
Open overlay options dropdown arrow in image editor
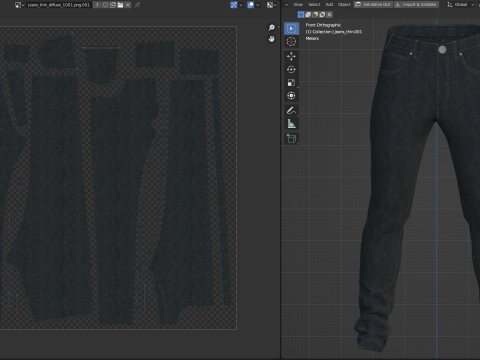257,5
